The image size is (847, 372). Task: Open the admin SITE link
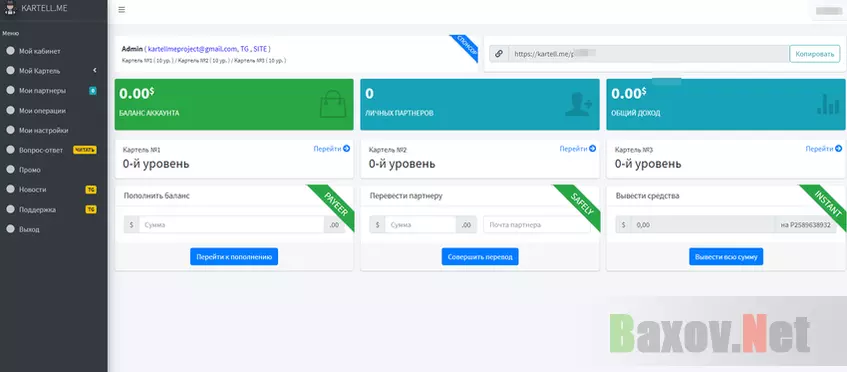(260, 49)
